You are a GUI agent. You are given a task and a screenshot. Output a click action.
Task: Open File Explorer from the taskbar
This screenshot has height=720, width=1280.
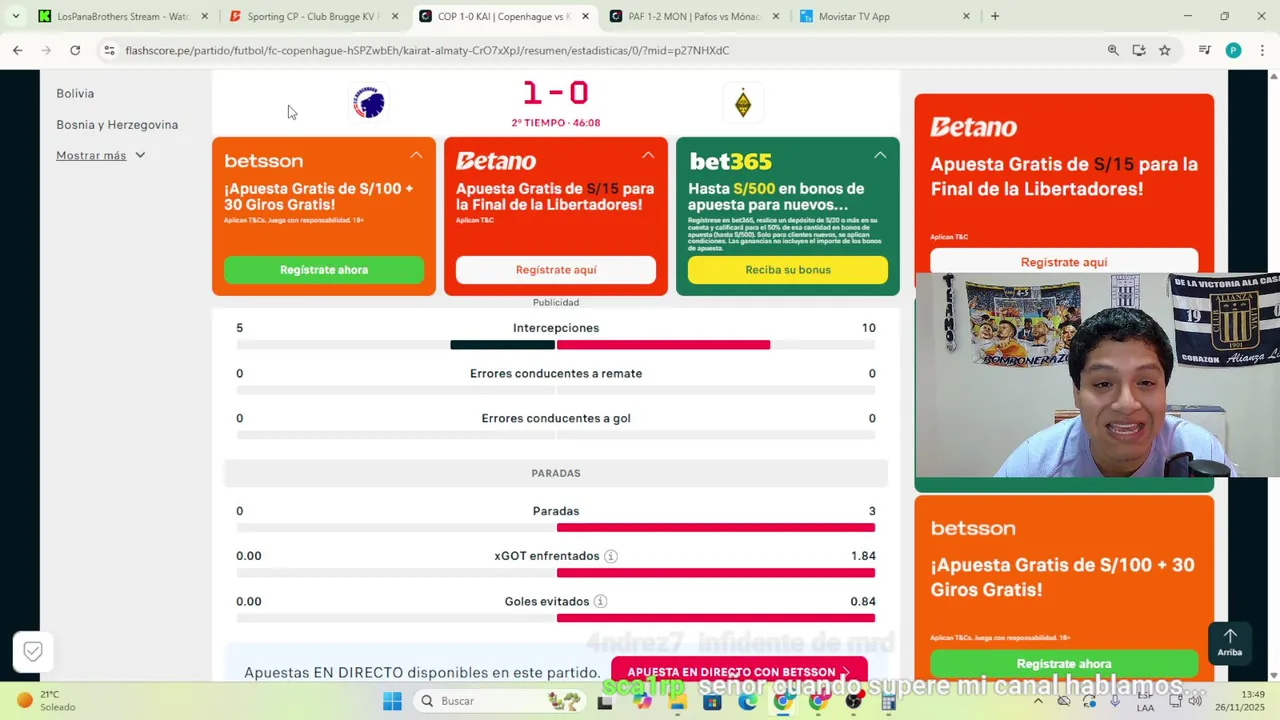(677, 701)
